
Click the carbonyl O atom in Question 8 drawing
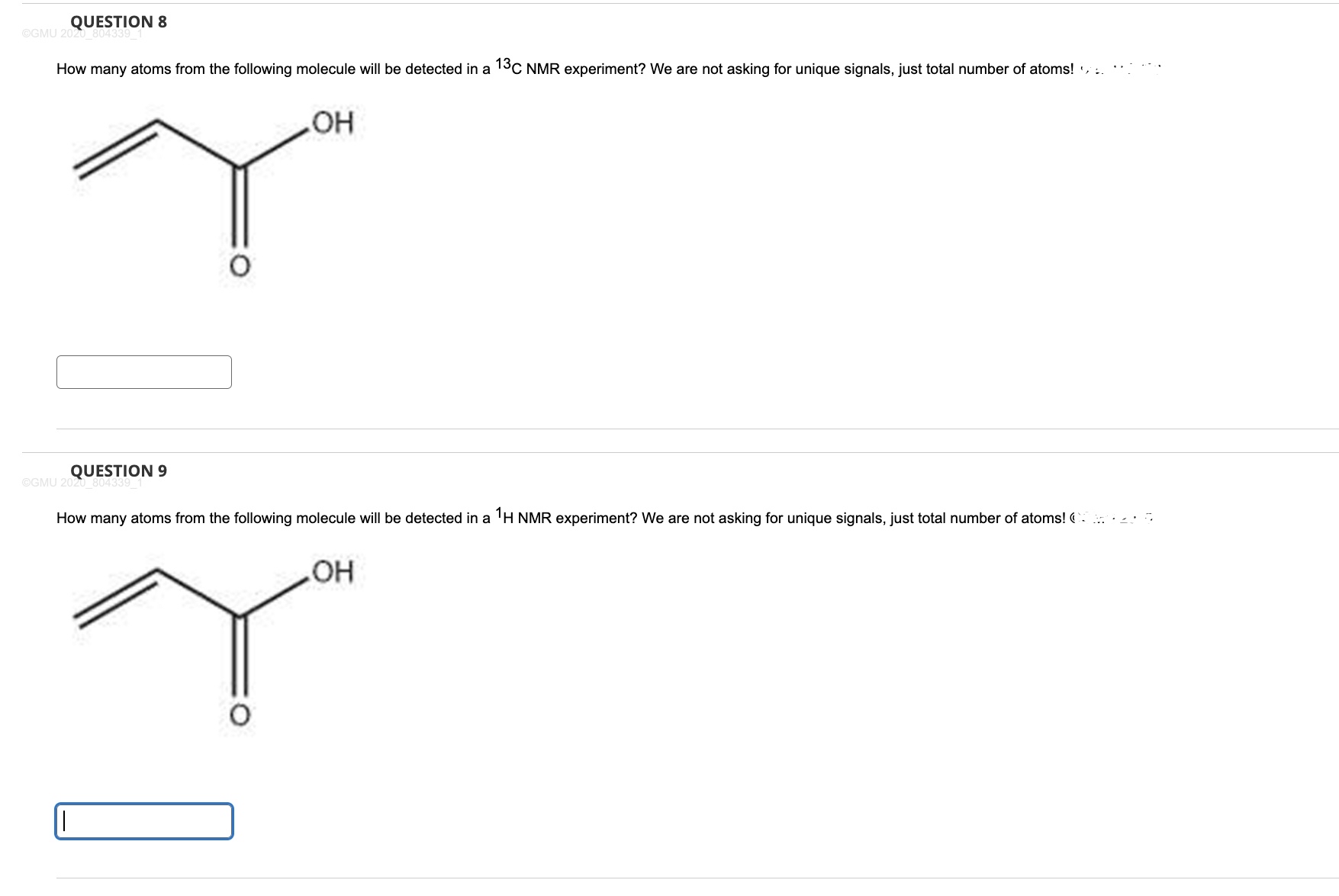tap(240, 266)
